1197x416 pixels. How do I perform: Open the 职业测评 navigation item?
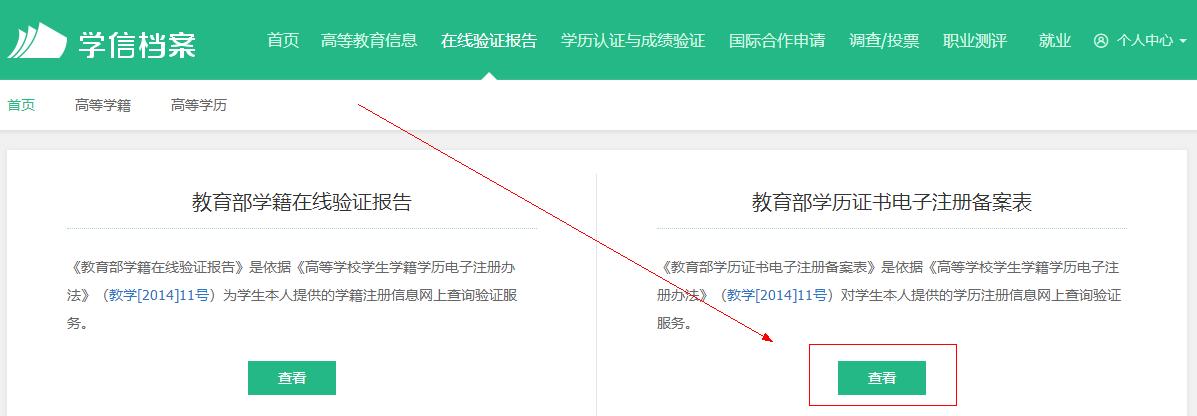[974, 41]
